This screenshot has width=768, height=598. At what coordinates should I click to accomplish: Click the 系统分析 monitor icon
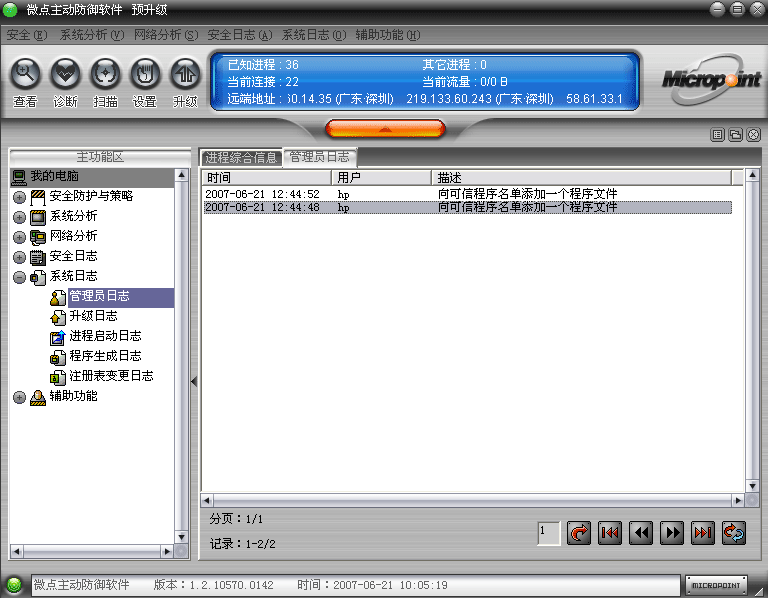(x=38, y=217)
